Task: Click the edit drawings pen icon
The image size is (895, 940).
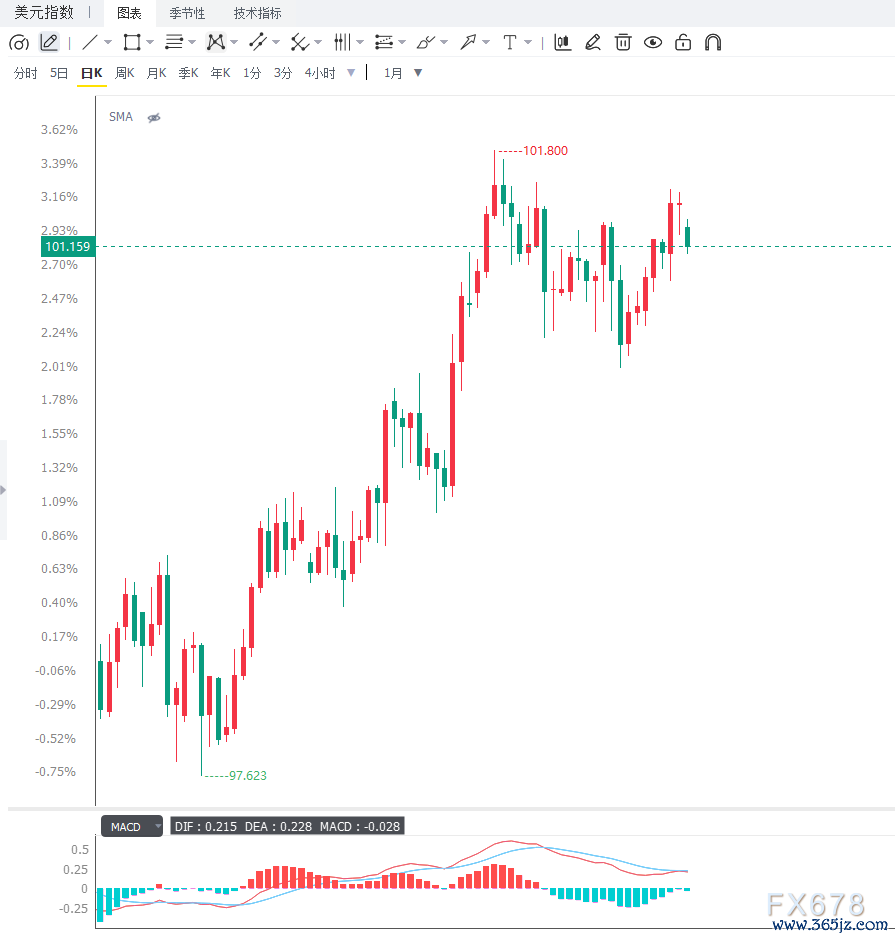Action: pyautogui.click(x=593, y=43)
